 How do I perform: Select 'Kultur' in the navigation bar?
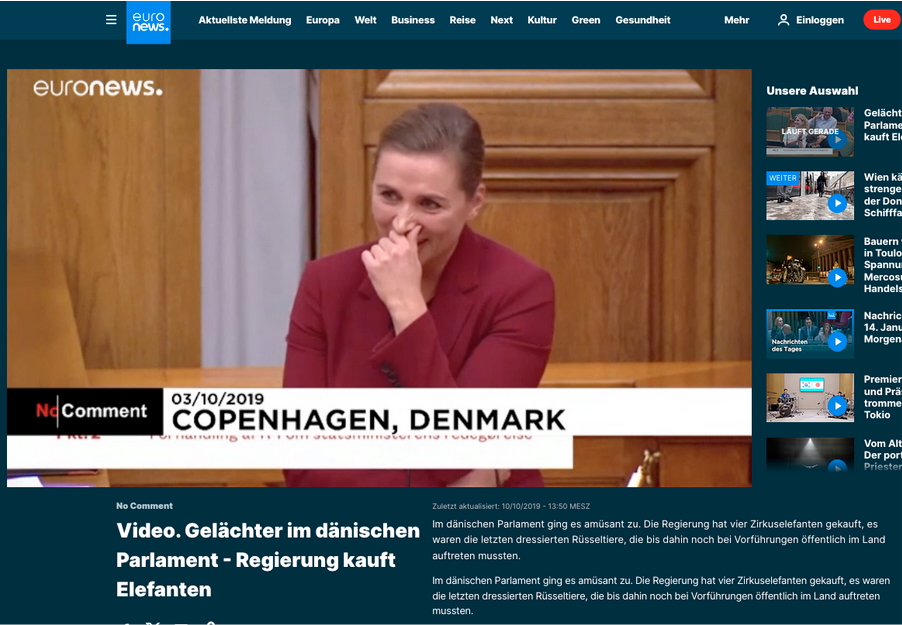coord(542,20)
